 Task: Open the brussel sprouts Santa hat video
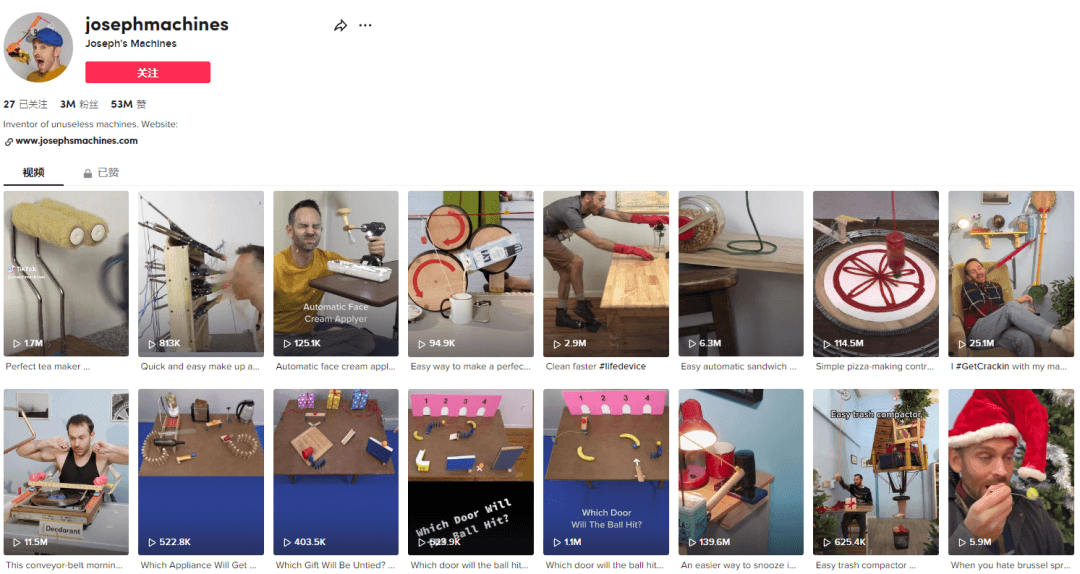pos(1010,472)
